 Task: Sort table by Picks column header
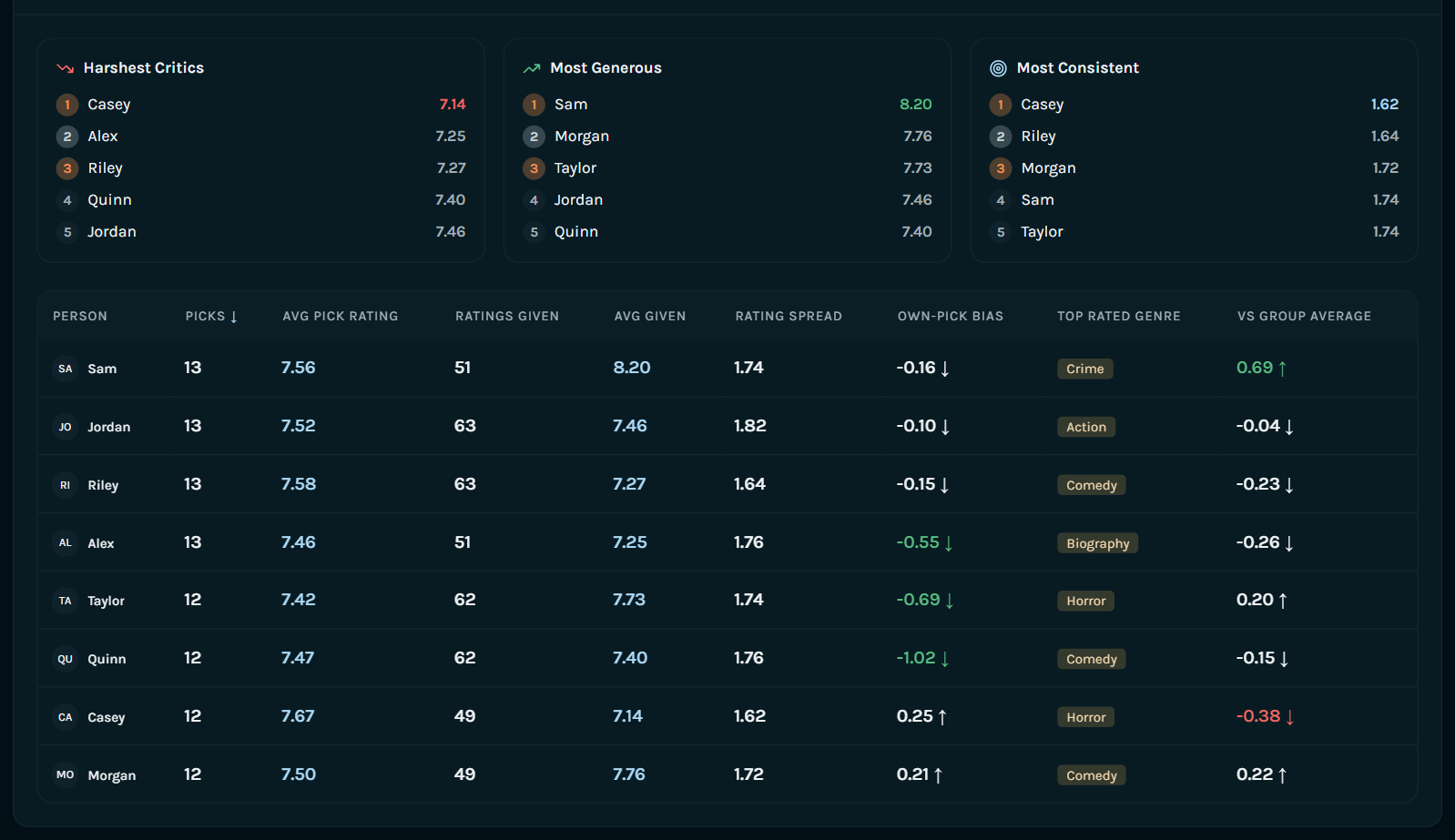[211, 316]
